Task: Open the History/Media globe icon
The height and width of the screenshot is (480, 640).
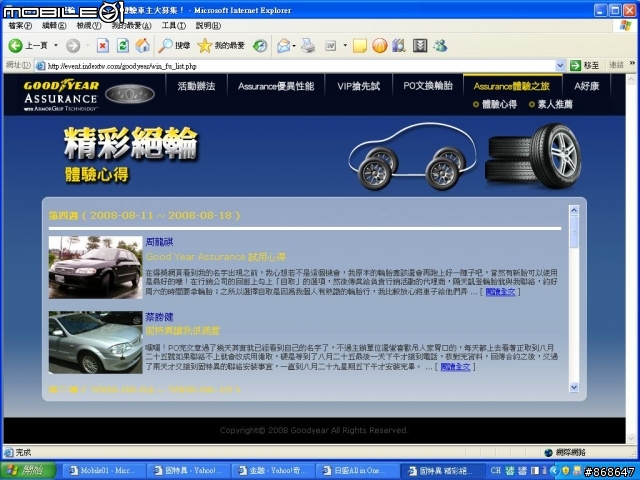Action: click(260, 45)
